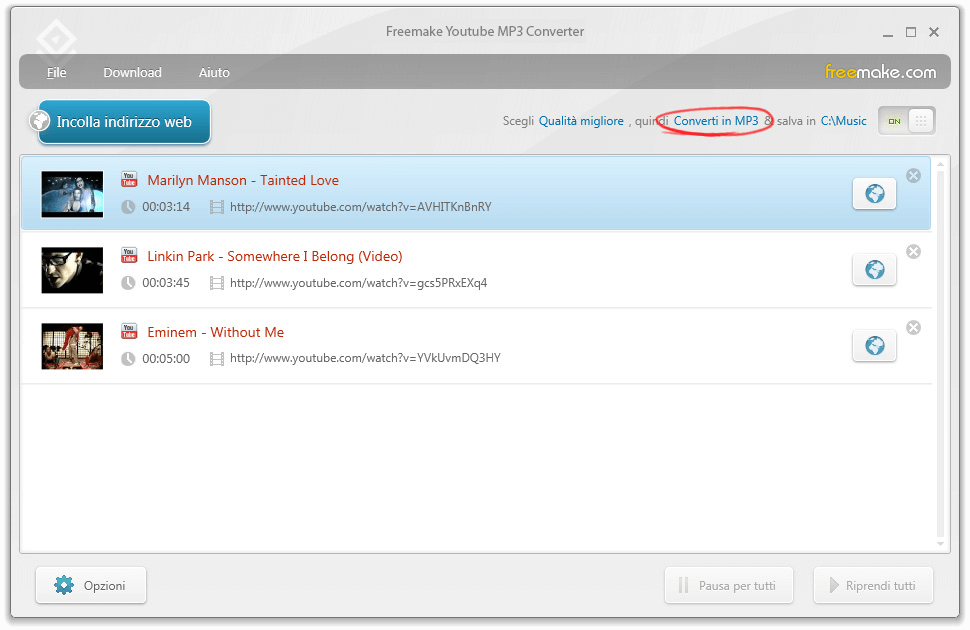Select the Eminem video thumbnail

coord(72,346)
